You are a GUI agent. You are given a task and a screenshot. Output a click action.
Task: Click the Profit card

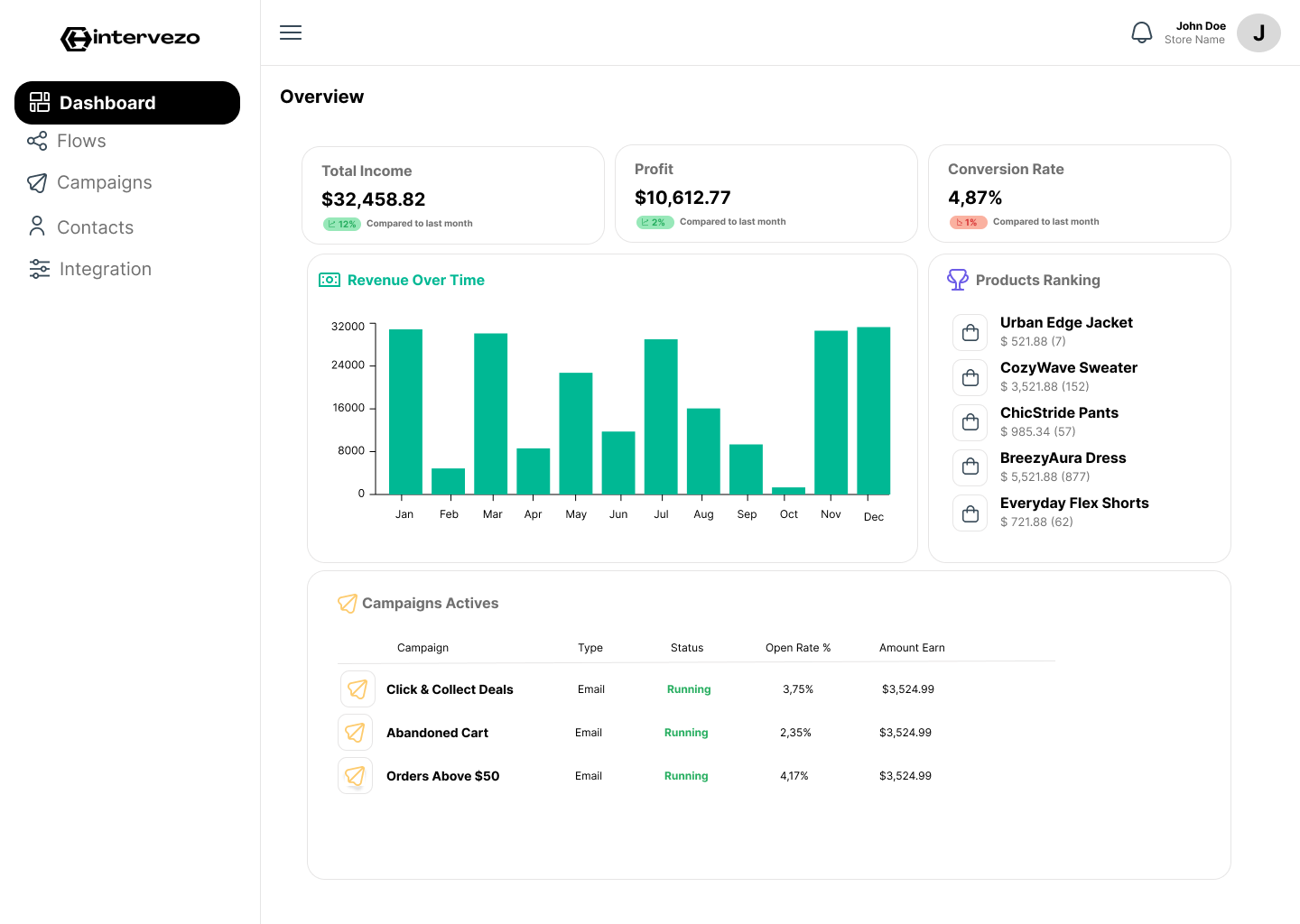click(766, 193)
